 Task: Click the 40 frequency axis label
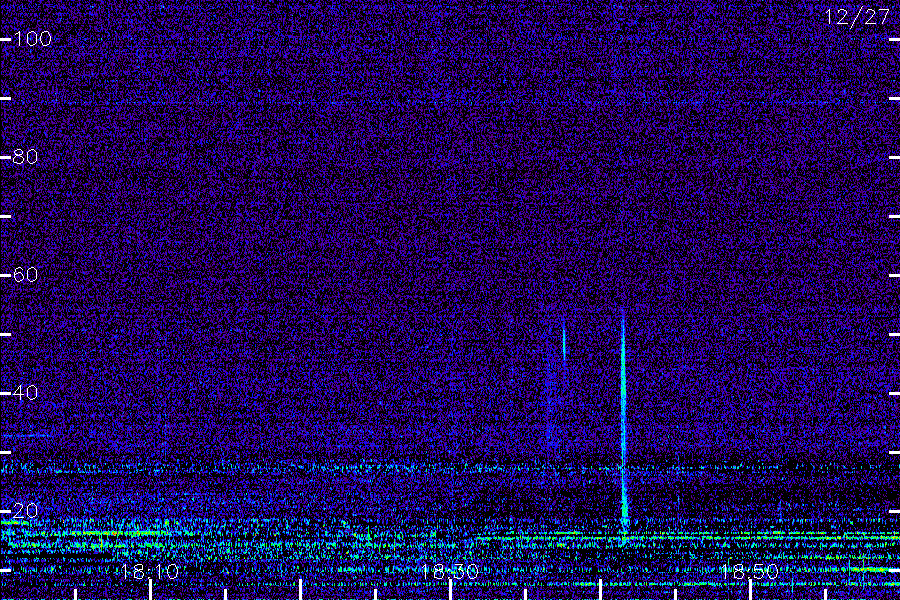(x=25, y=393)
